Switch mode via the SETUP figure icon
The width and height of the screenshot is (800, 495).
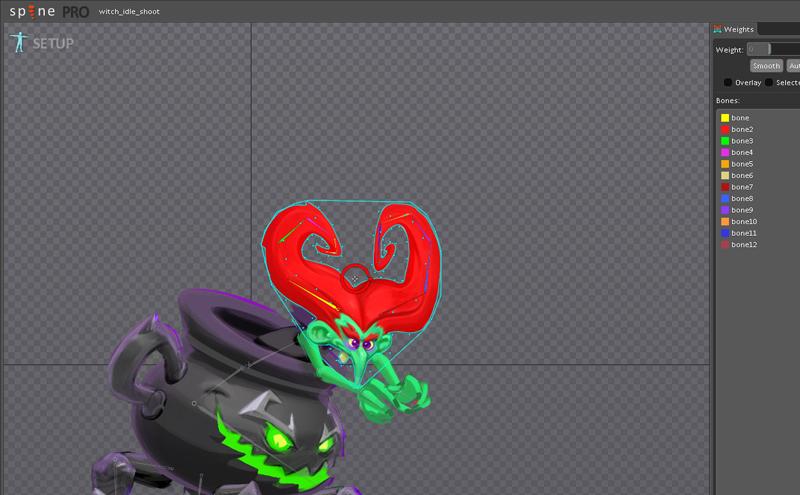(x=19, y=42)
